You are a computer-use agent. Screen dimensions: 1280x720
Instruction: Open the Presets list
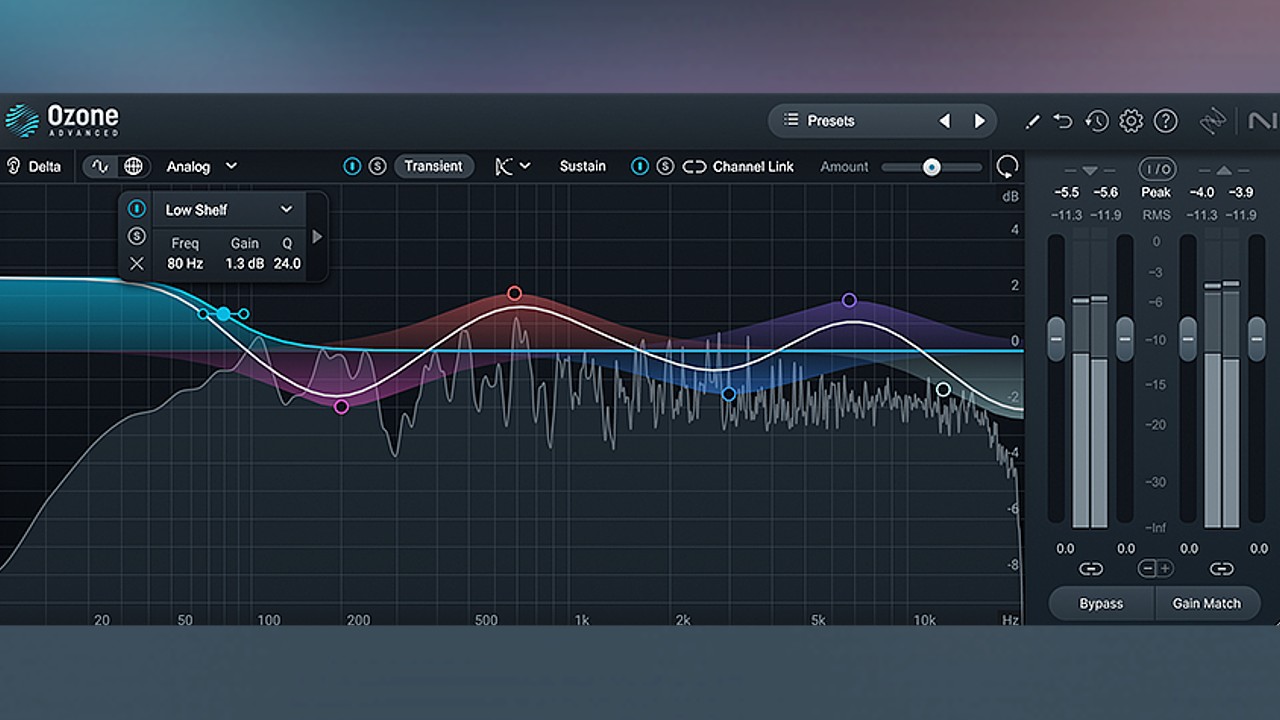[x=820, y=121]
